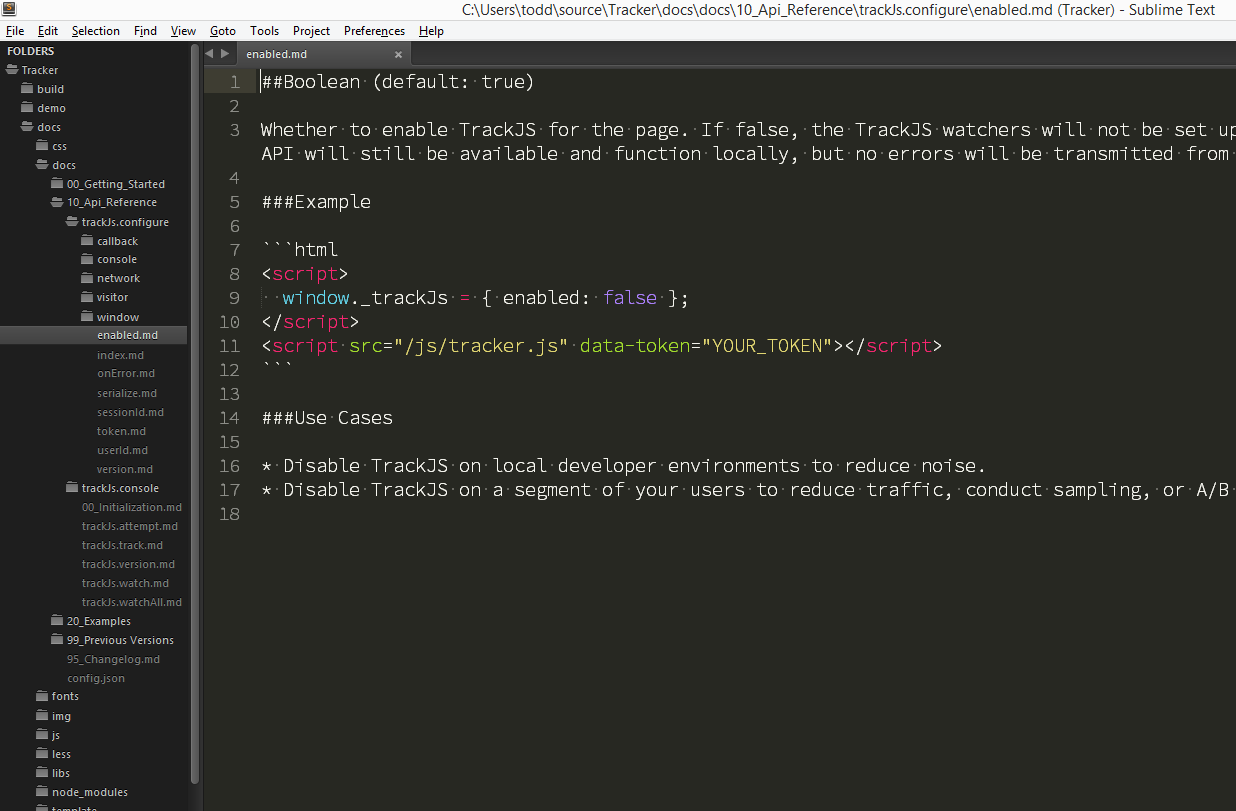Image resolution: width=1236 pixels, height=811 pixels.
Task: Open the Project menu
Action: [x=312, y=31]
